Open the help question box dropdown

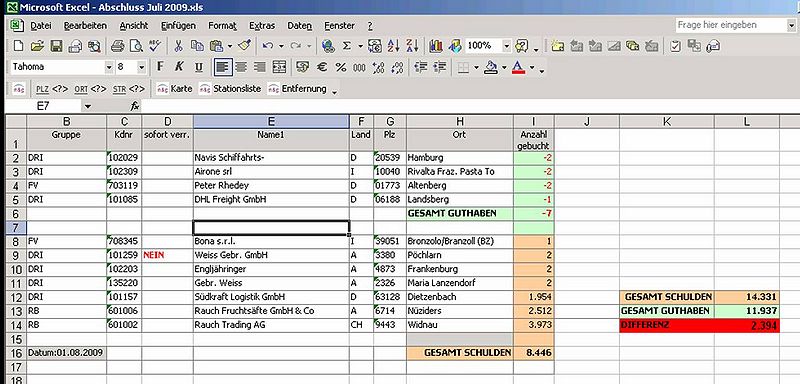[791, 25]
